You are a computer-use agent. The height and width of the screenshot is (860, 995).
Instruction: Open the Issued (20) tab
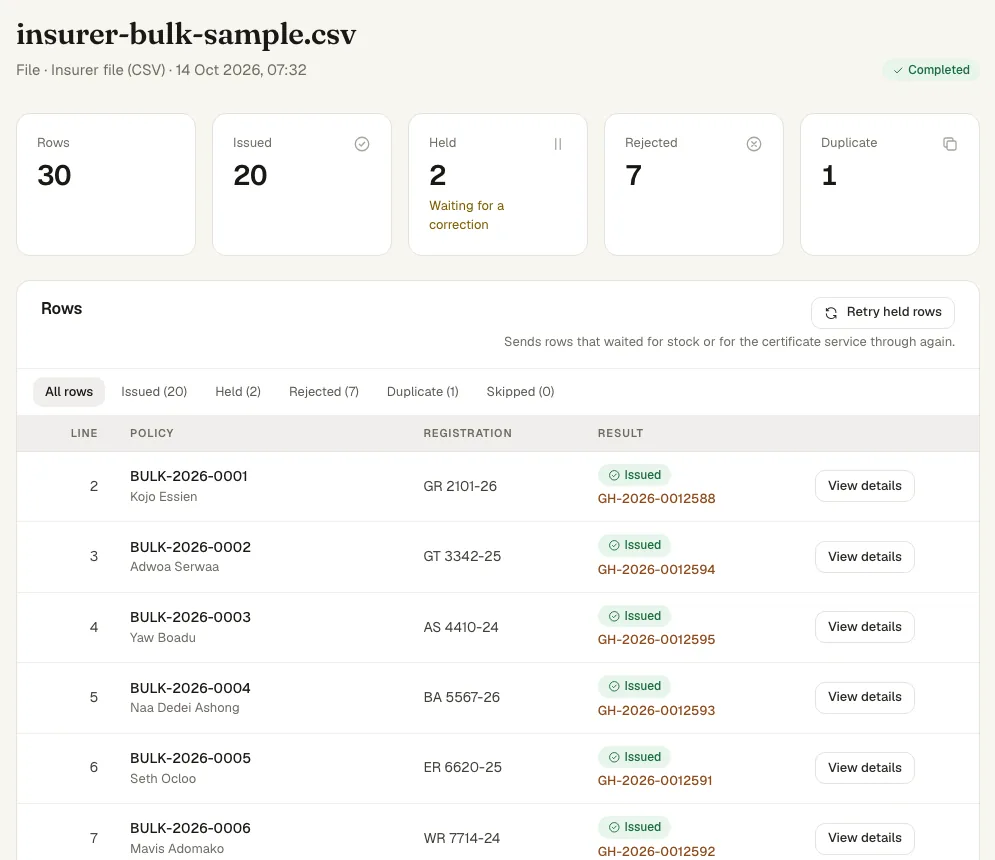click(x=154, y=392)
